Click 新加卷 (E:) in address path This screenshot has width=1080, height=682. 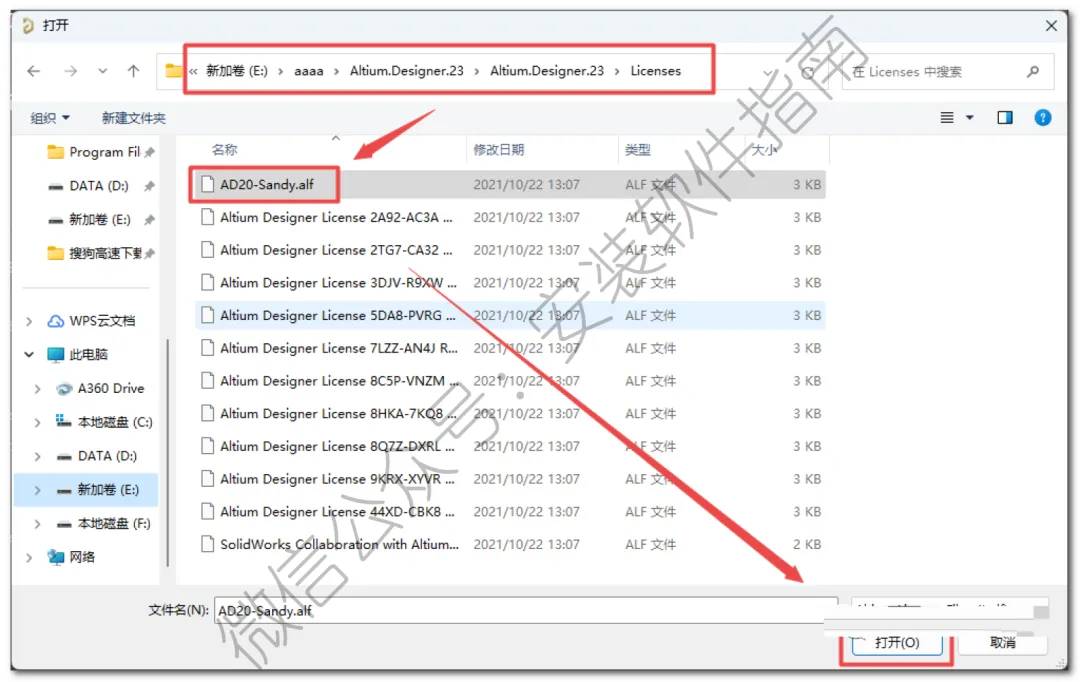236,71
